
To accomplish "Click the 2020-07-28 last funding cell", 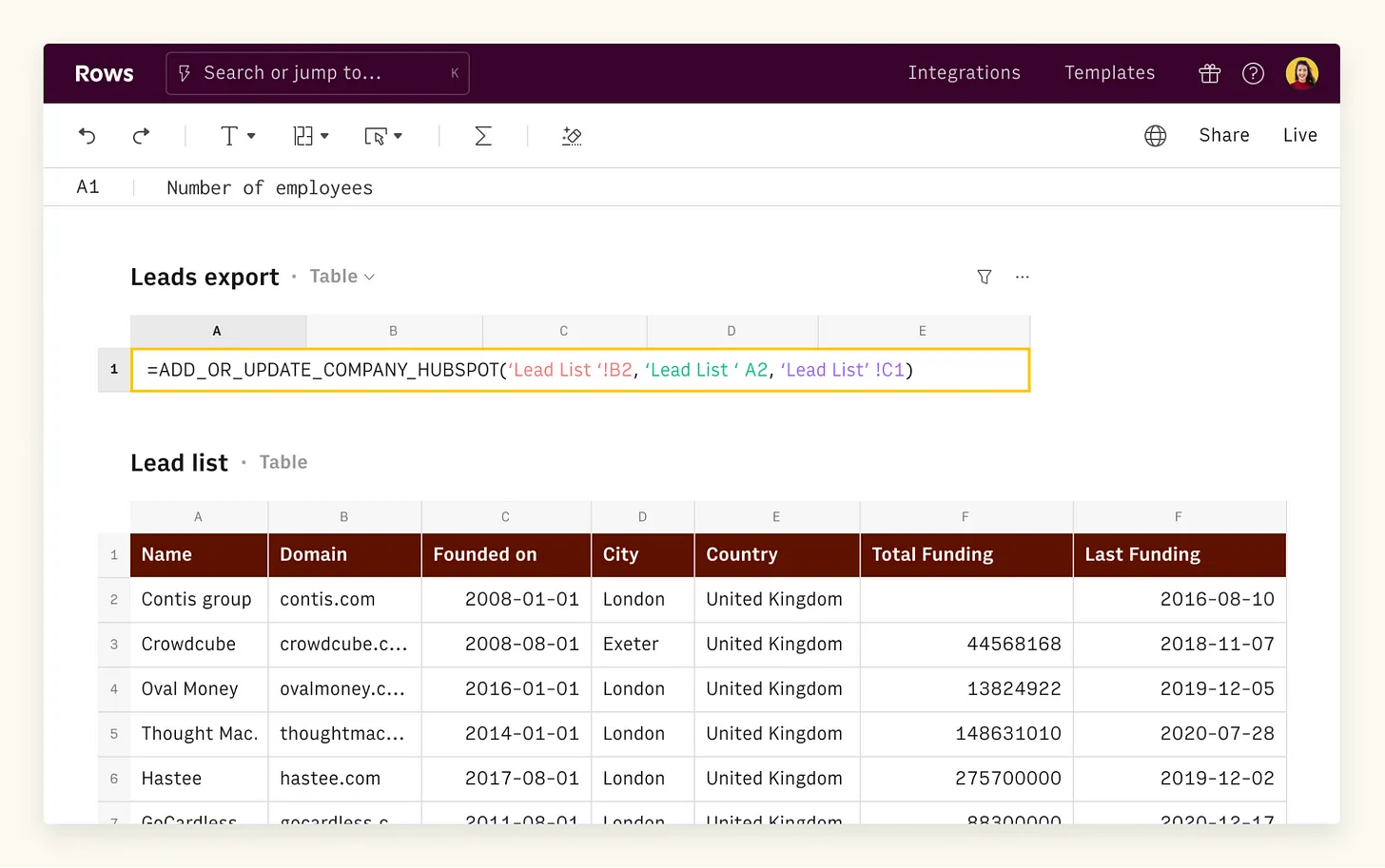I will (x=1180, y=734).
